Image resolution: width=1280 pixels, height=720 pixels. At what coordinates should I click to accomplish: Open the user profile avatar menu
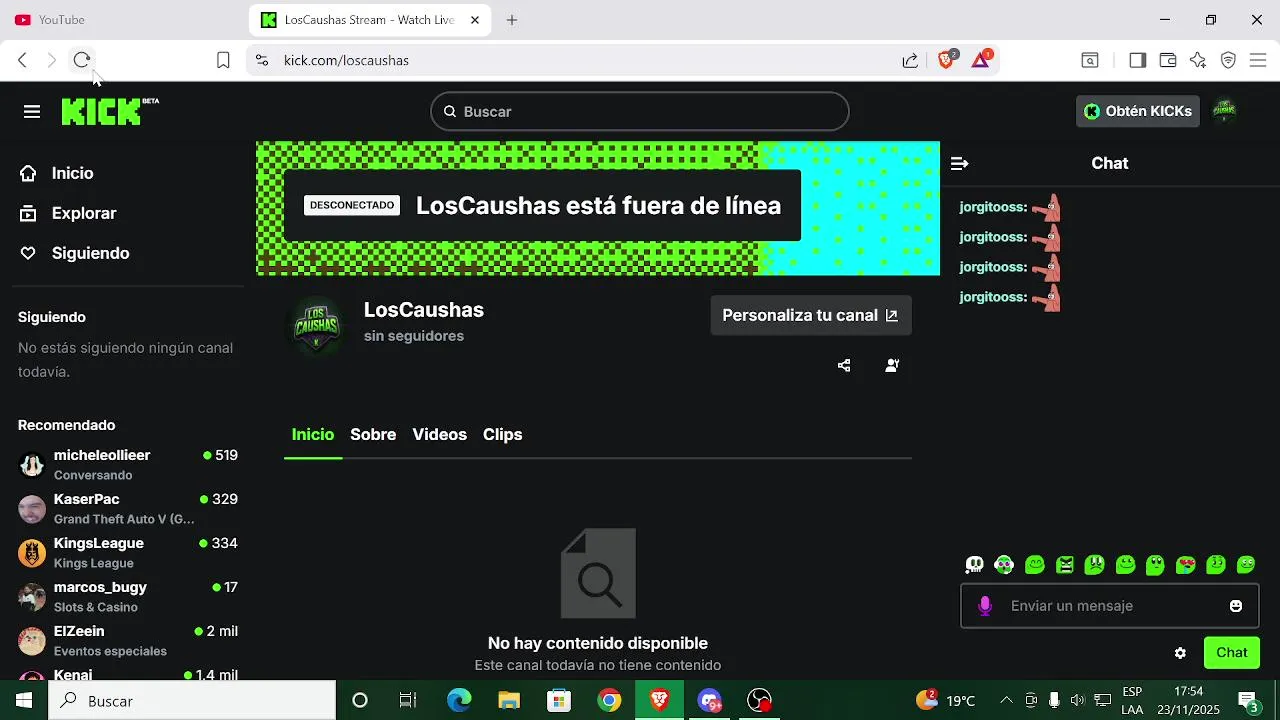(x=1224, y=111)
